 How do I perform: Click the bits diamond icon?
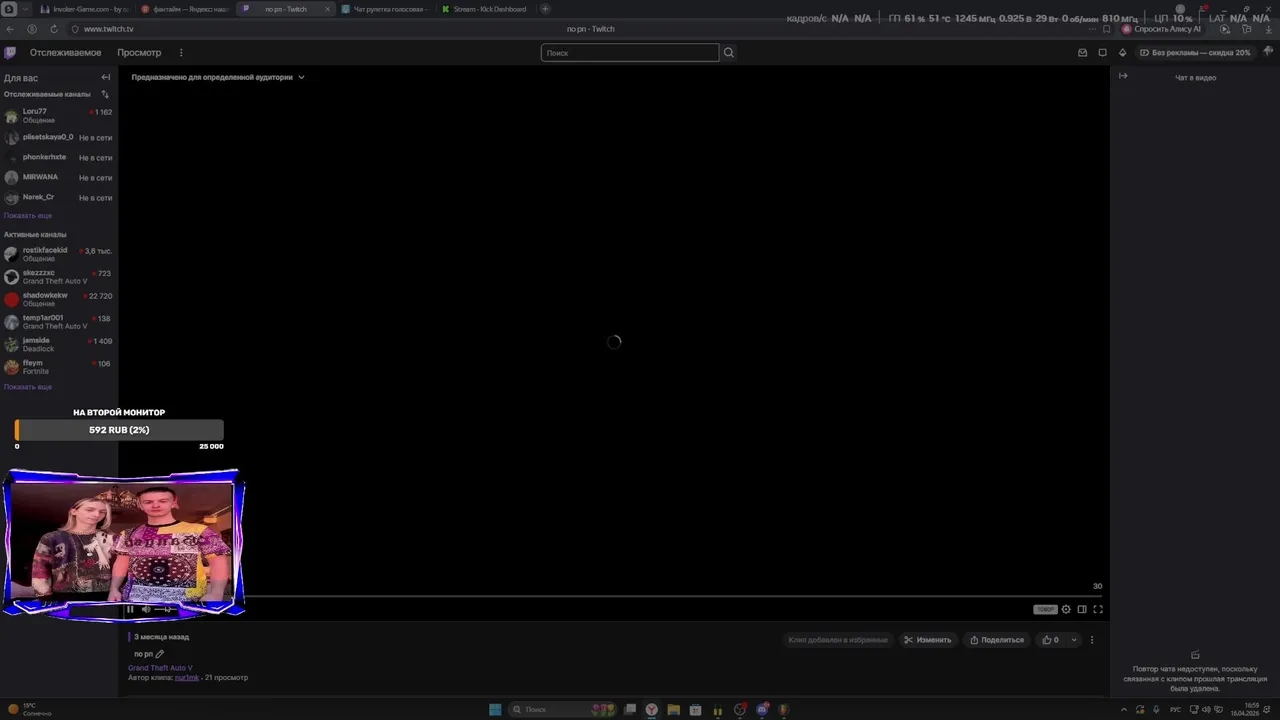point(1123,53)
